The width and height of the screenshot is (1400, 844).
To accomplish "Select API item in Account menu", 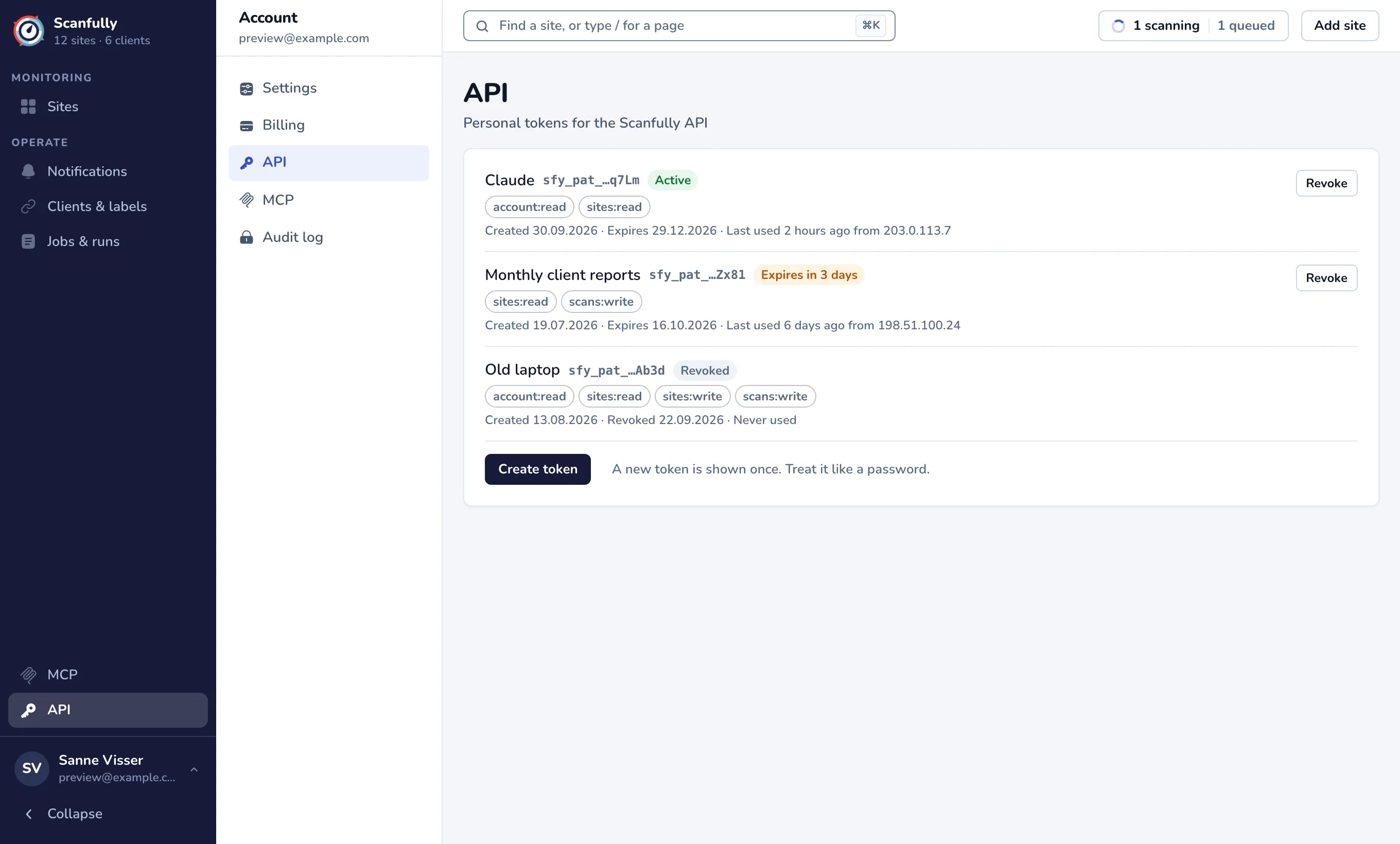I will (328, 163).
